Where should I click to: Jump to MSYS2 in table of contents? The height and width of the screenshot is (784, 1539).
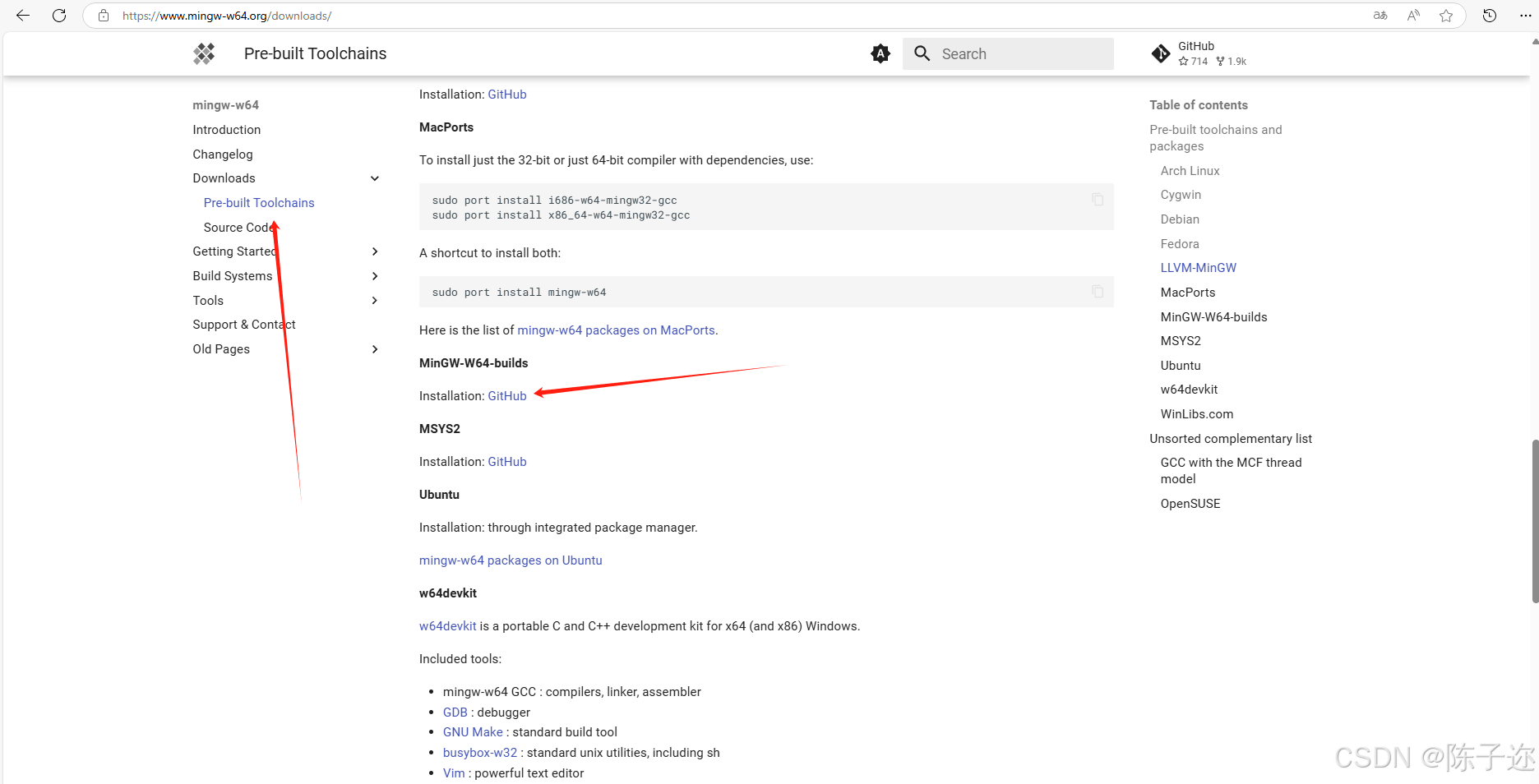click(x=1181, y=341)
